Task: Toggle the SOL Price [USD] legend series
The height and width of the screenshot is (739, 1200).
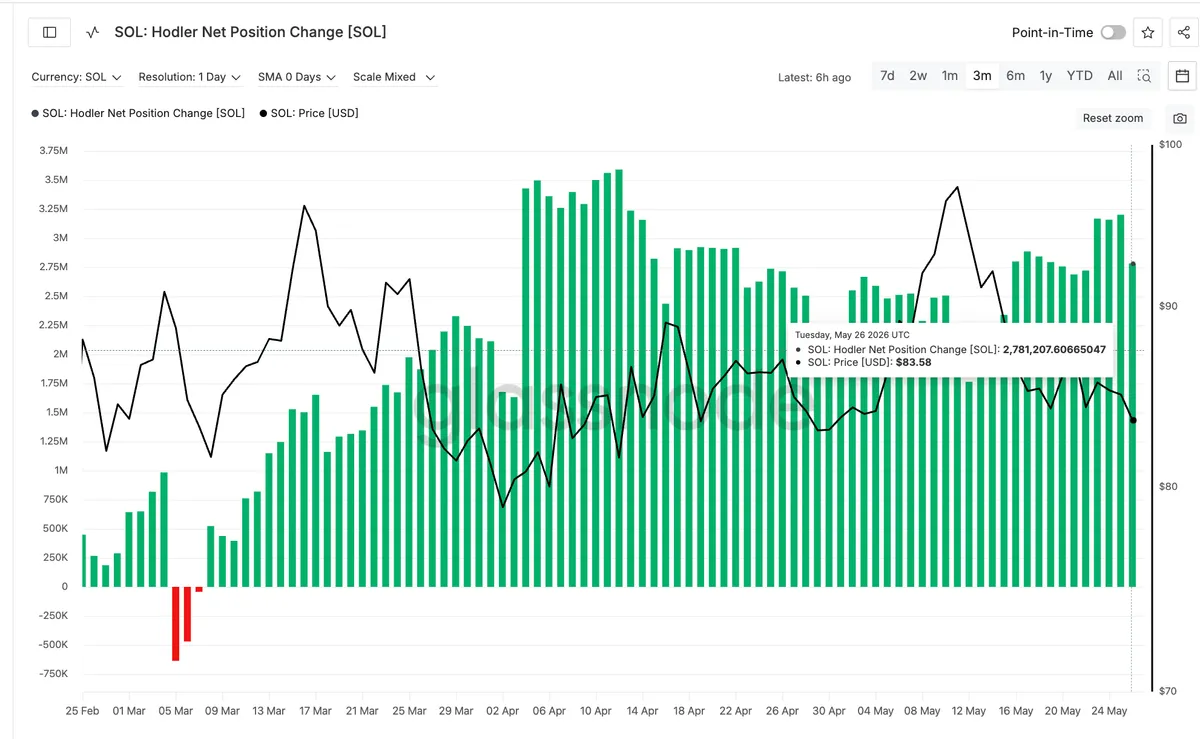Action: point(309,114)
